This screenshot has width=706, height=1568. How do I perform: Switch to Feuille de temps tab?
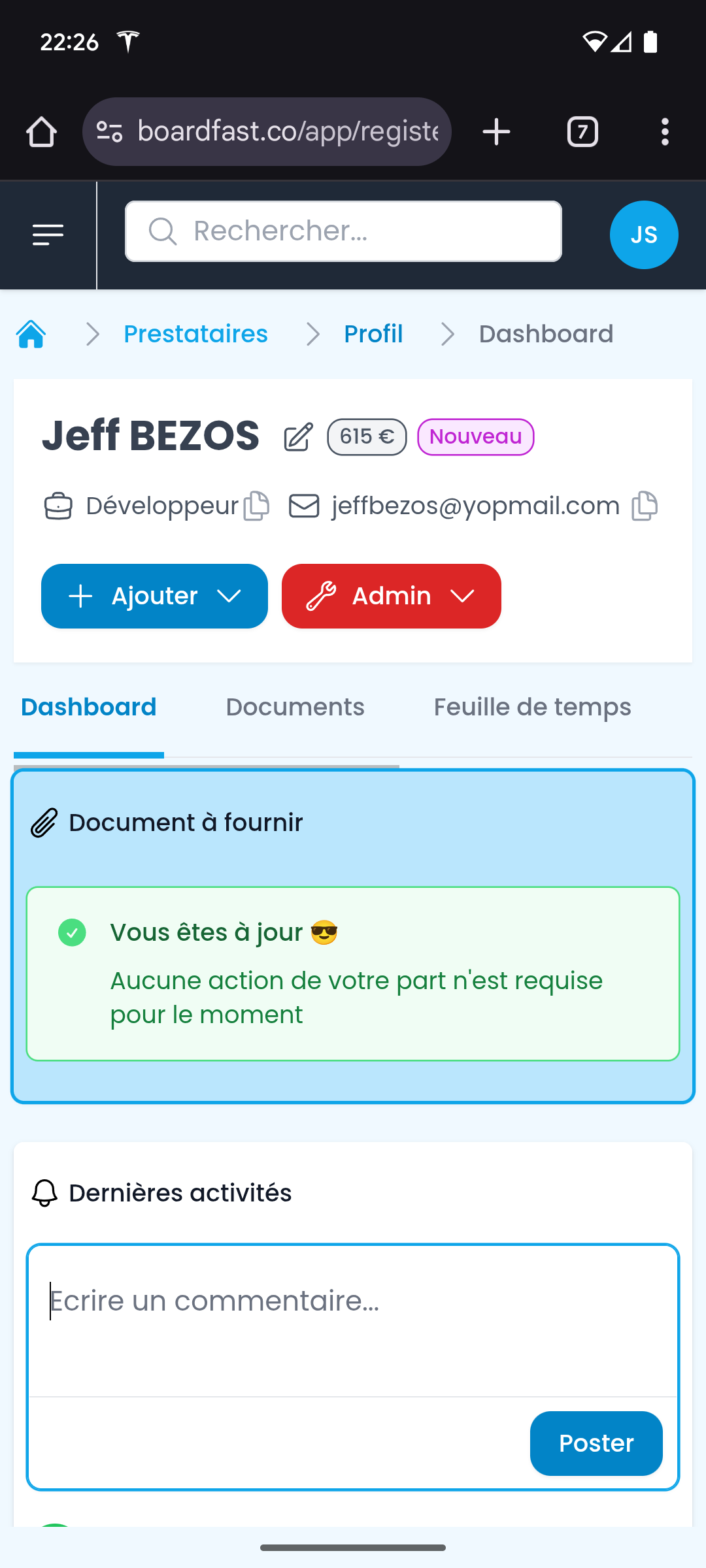click(532, 708)
